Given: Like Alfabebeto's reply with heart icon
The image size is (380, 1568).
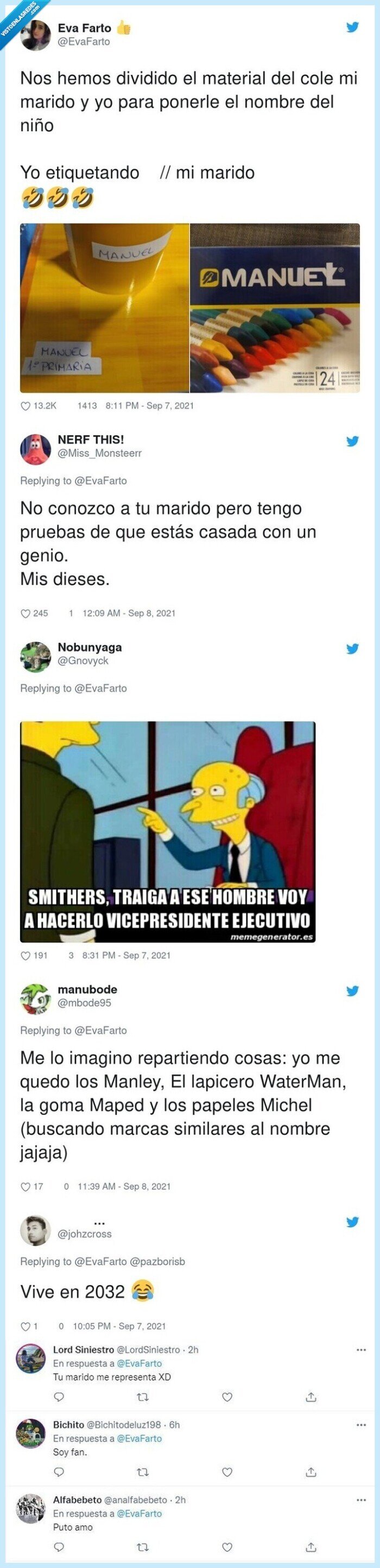Looking at the screenshot, I should (x=227, y=1547).
